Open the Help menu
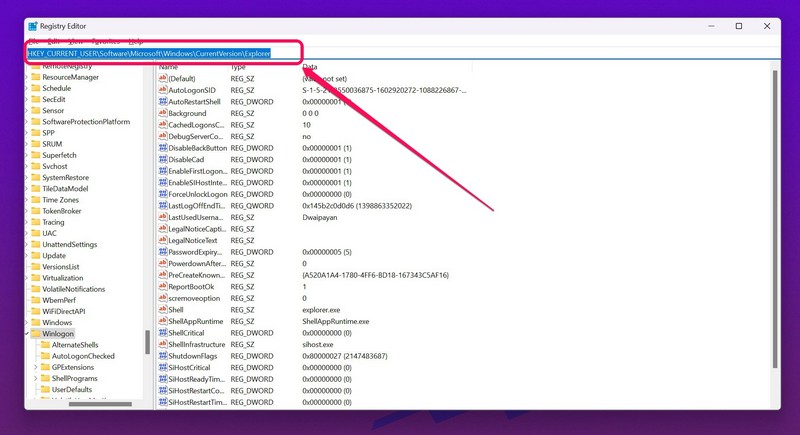Screen dimensions: 800x435 135,41
